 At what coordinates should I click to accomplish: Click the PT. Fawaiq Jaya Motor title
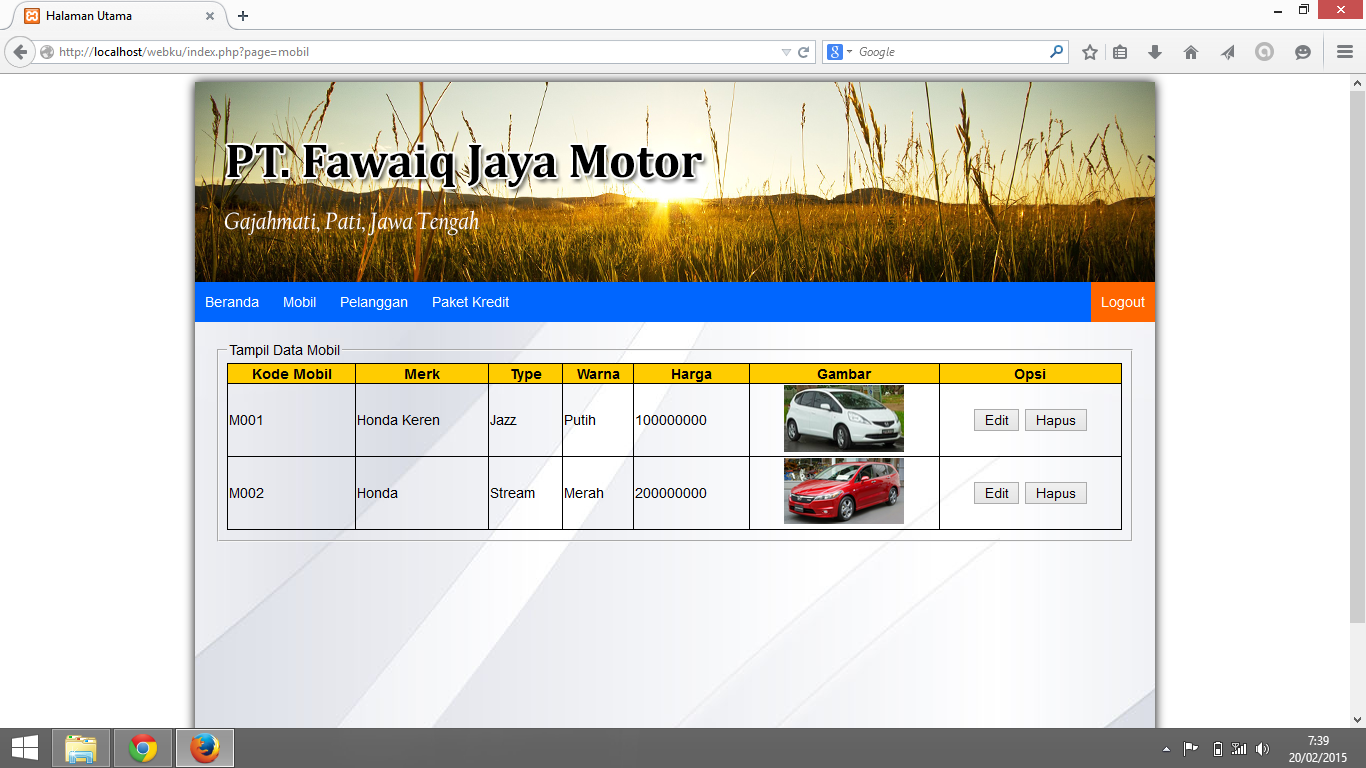point(464,162)
